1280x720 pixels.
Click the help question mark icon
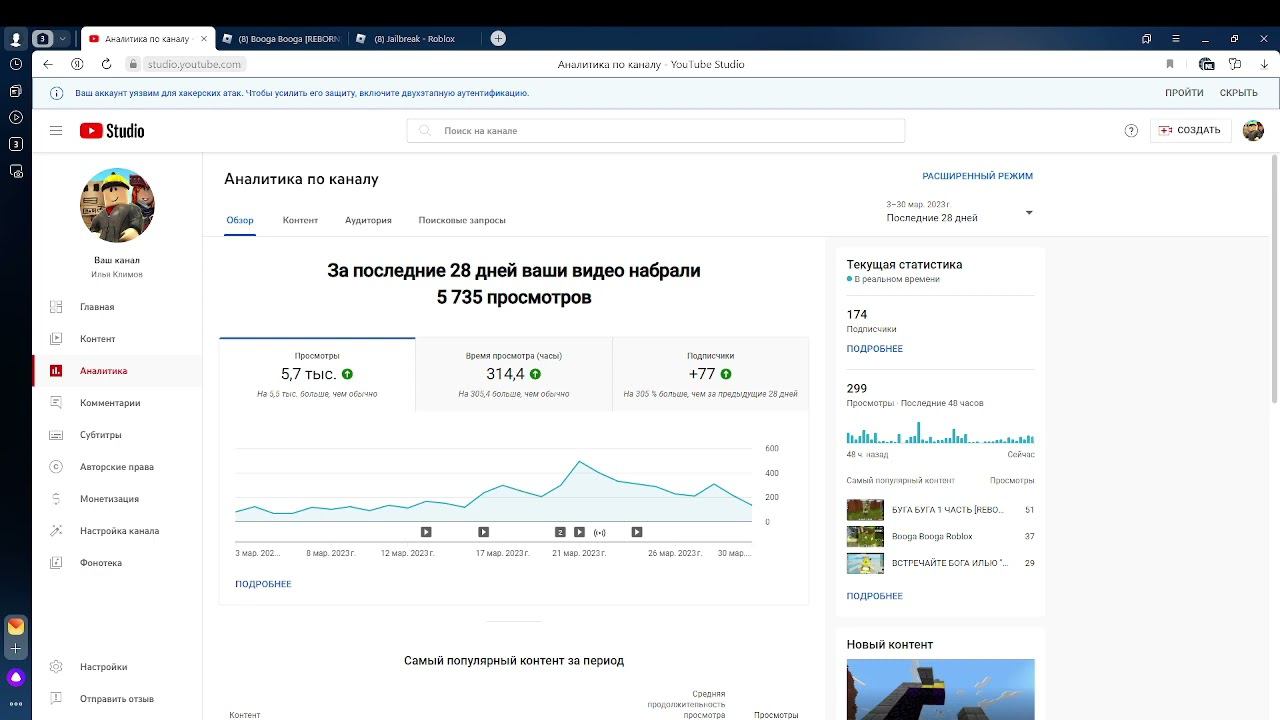[x=1131, y=131]
